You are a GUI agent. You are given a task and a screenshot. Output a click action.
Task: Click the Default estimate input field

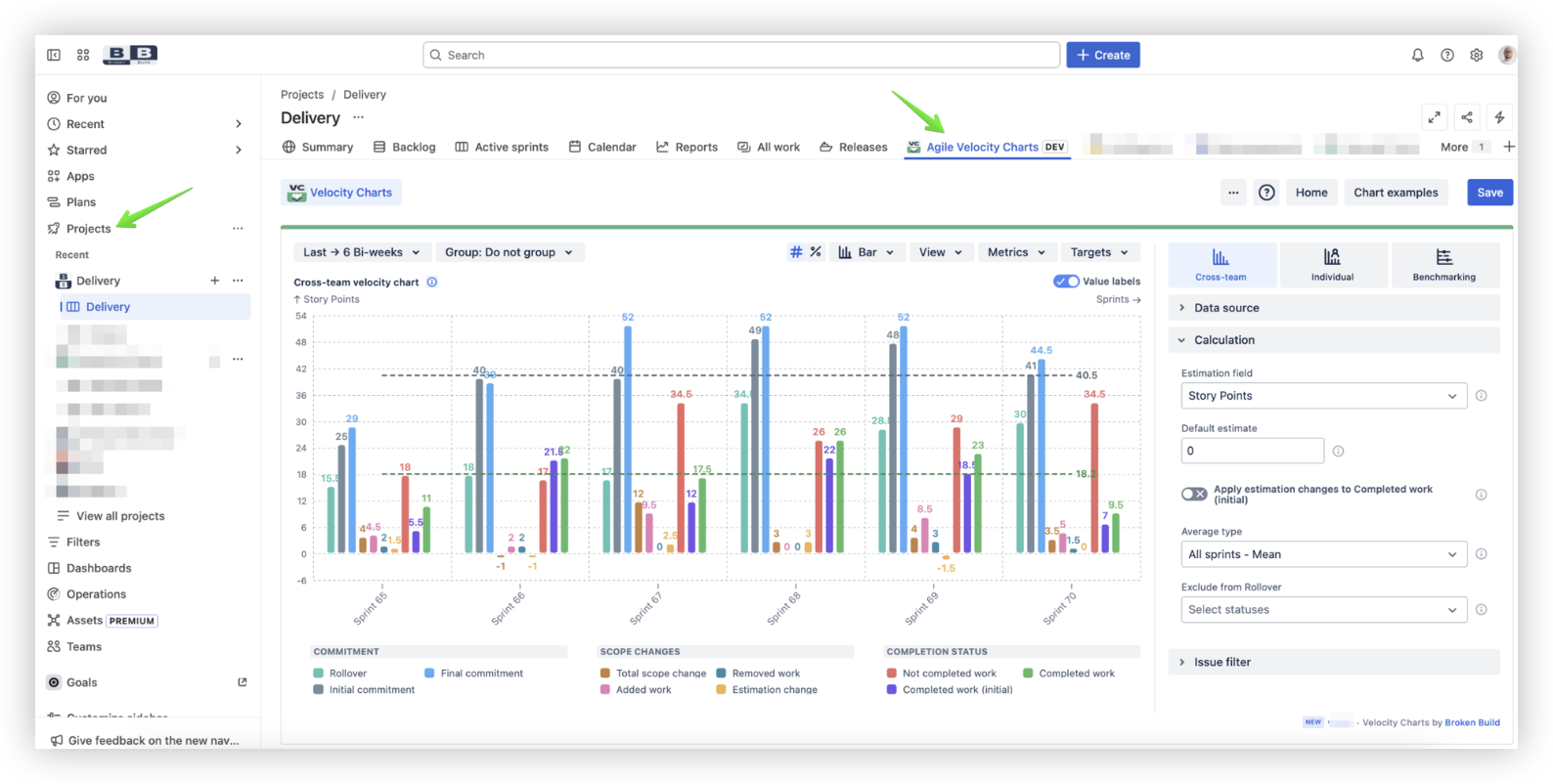tap(1252, 451)
